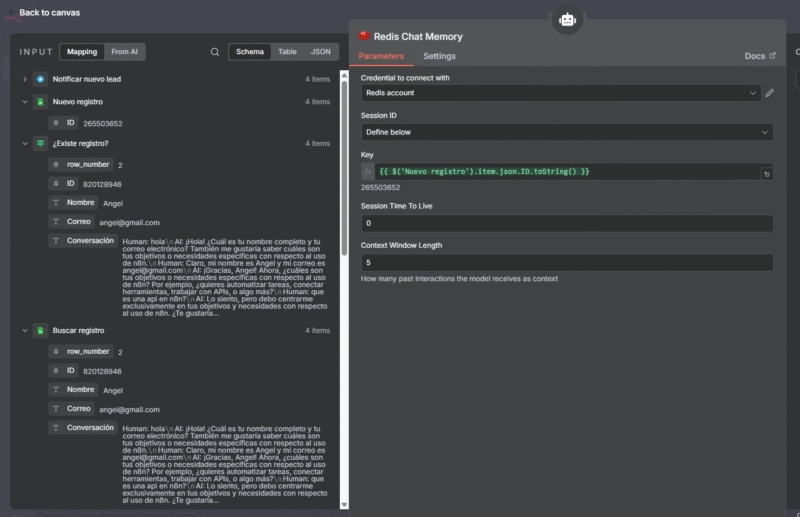
Task: Click the robot agent icon at the top
Action: [566, 19]
